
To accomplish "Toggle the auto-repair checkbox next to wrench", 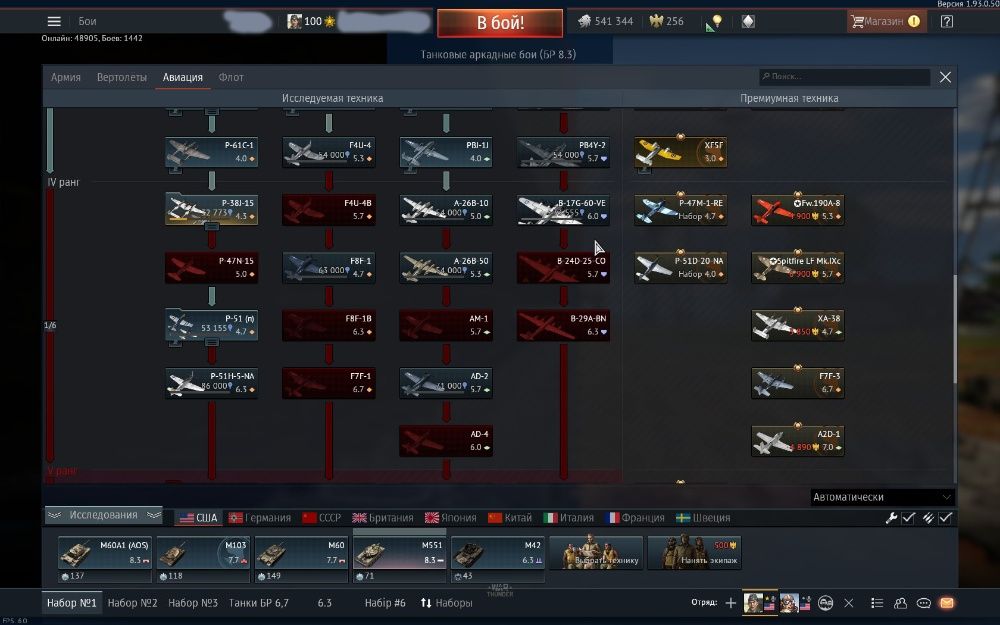I will point(909,518).
